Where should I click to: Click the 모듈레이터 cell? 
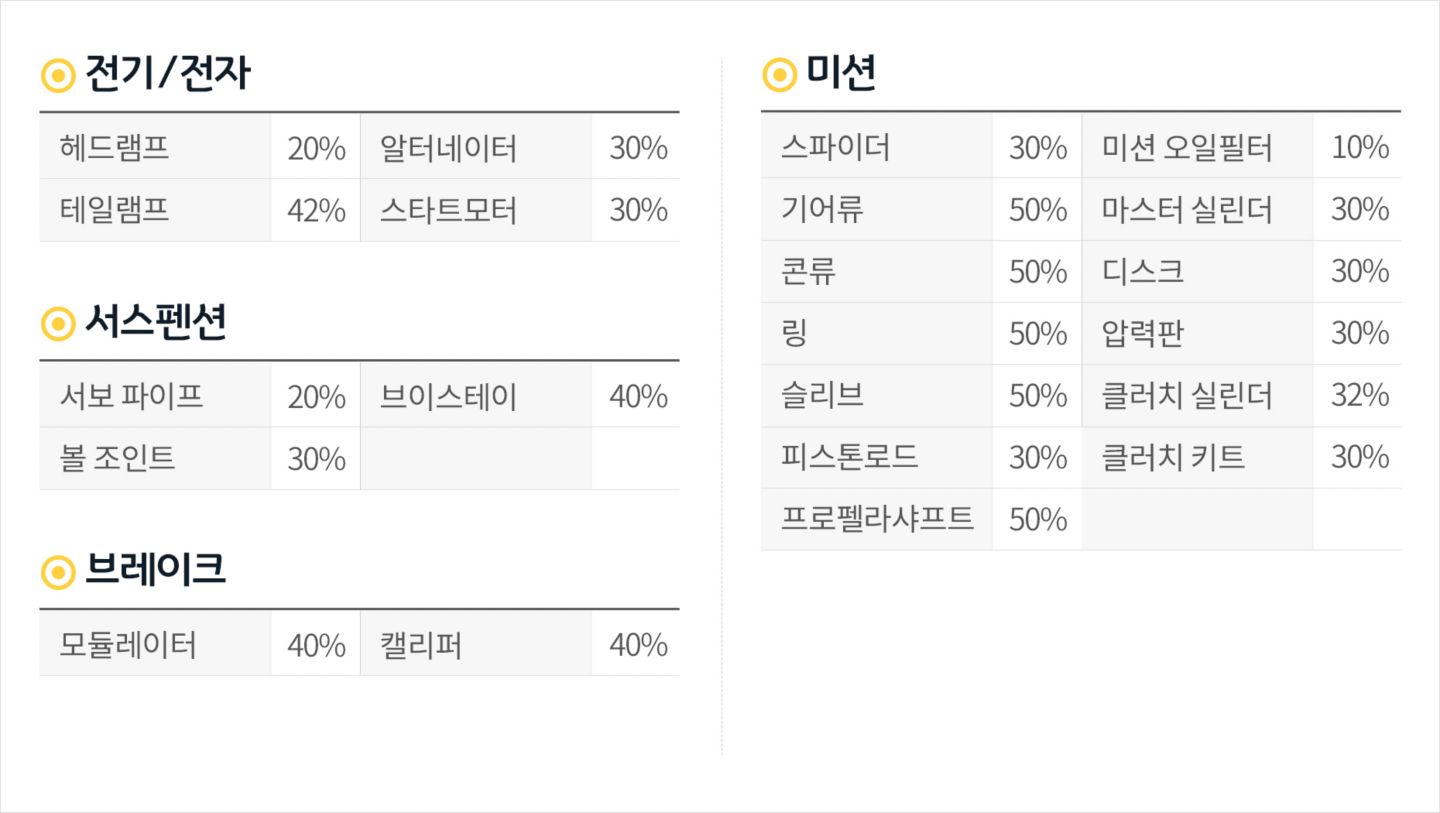tap(127, 644)
